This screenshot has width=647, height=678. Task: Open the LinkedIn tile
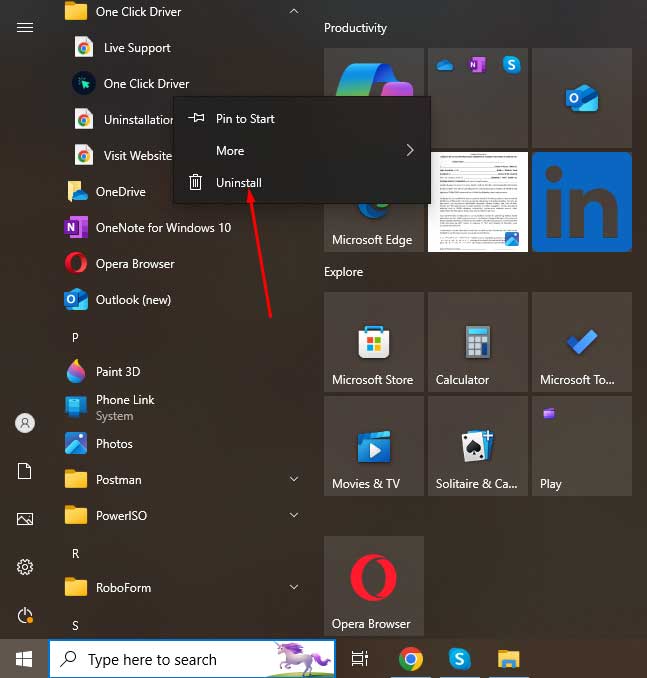[581, 202]
